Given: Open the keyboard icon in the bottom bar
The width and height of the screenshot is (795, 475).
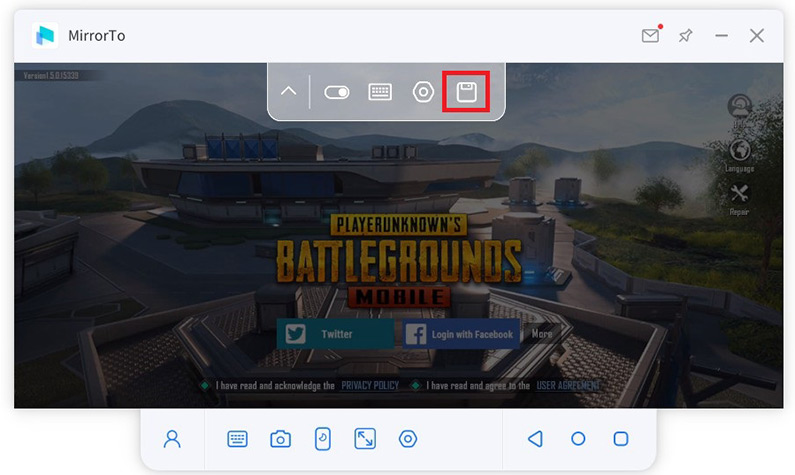Looking at the screenshot, I should tap(237, 439).
